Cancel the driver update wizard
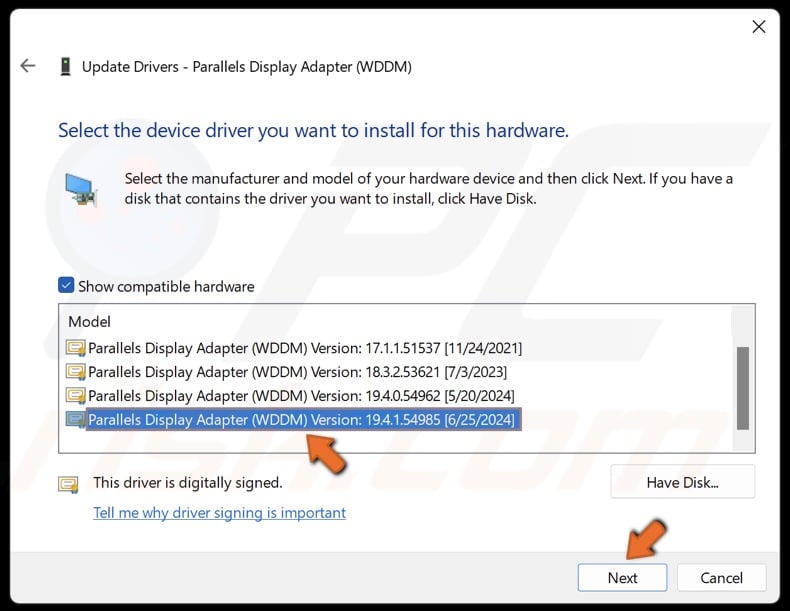 (x=721, y=578)
